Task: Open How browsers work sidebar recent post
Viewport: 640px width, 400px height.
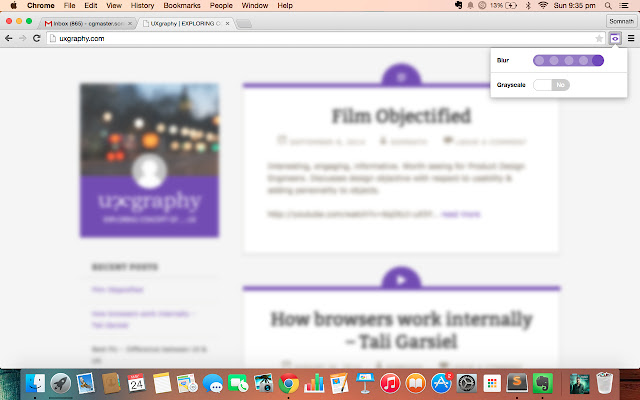Action: [143, 319]
